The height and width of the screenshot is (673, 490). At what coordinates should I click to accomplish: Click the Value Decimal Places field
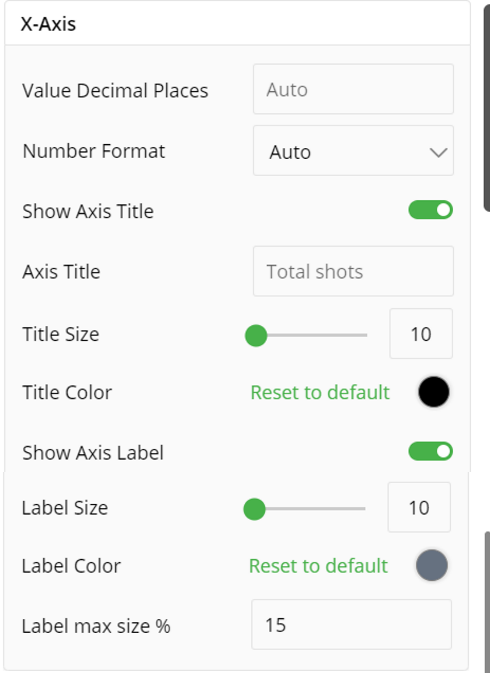click(x=353, y=89)
